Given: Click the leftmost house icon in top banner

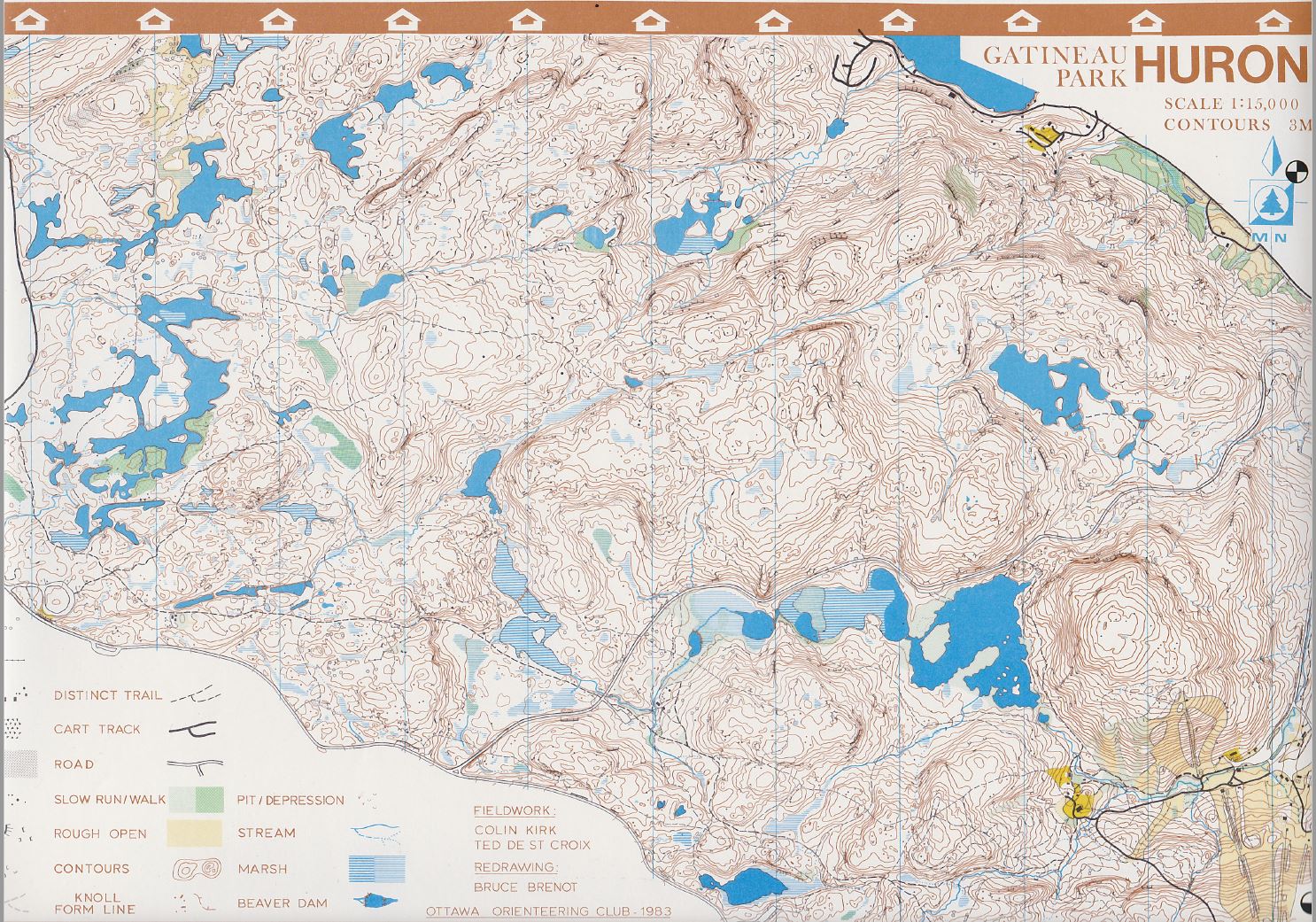Looking at the screenshot, I should [30, 19].
